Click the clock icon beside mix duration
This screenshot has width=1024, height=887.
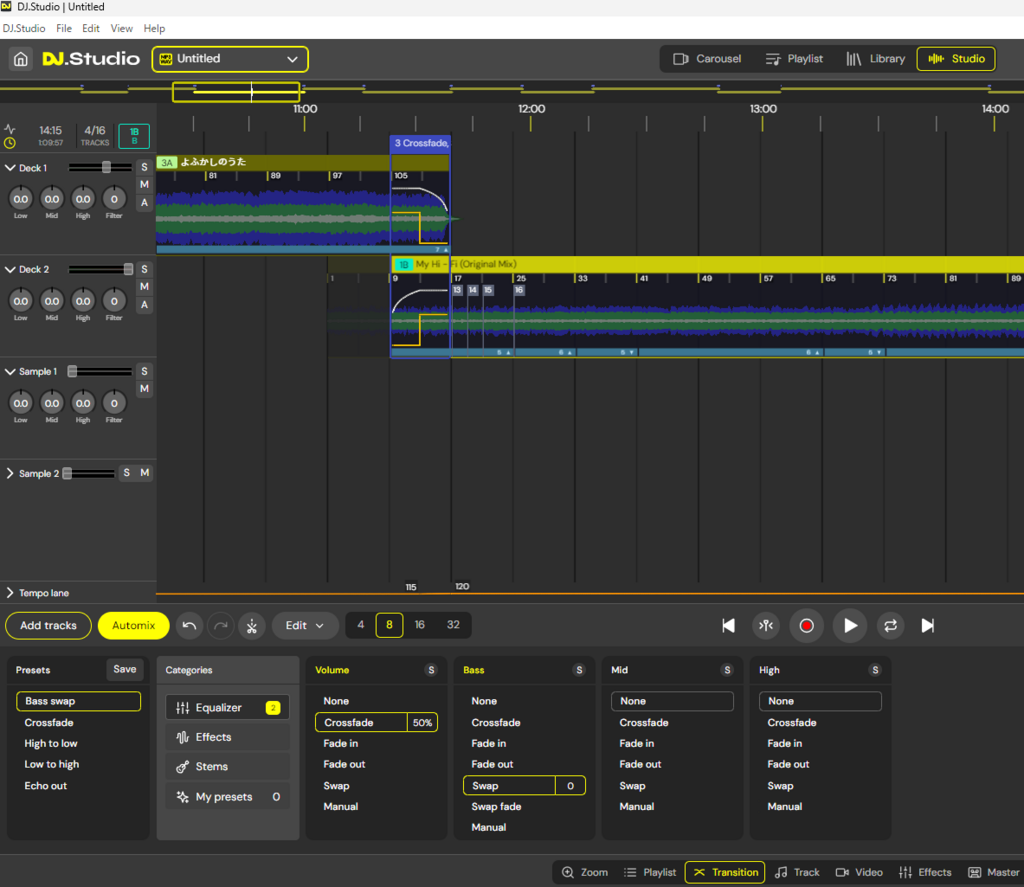10,142
